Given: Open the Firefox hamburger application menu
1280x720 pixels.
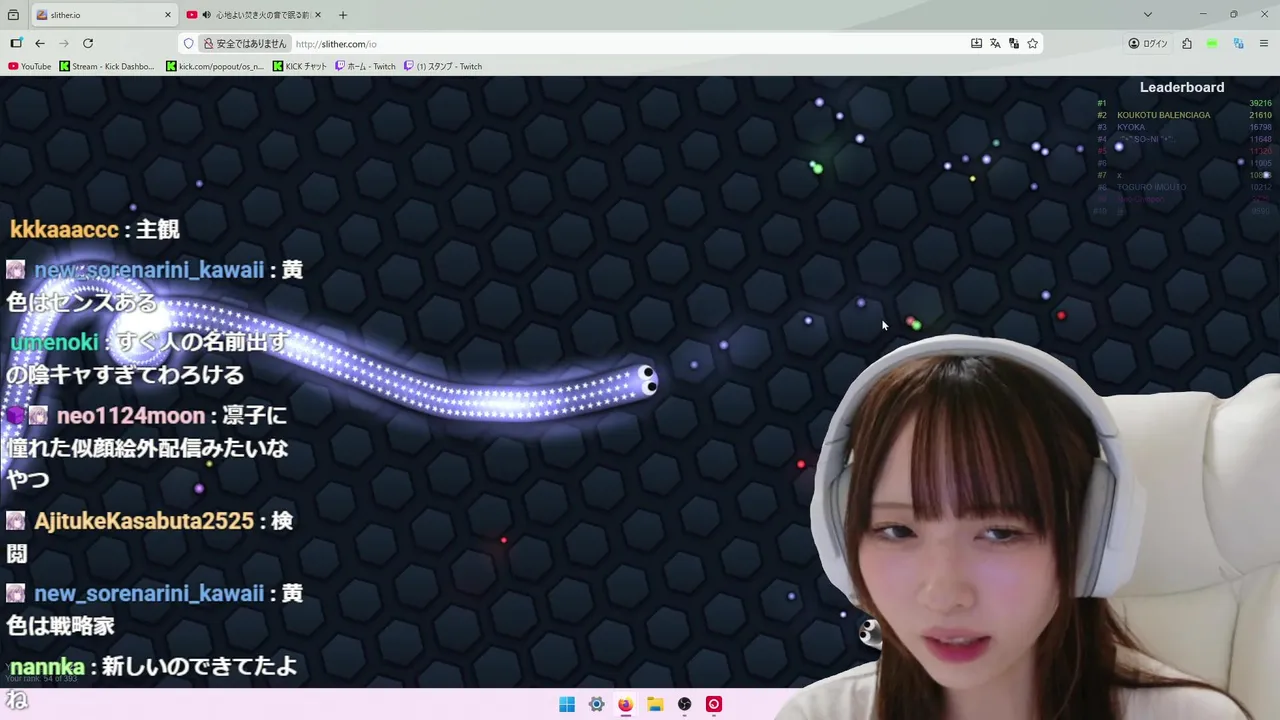Looking at the screenshot, I should tap(1264, 44).
